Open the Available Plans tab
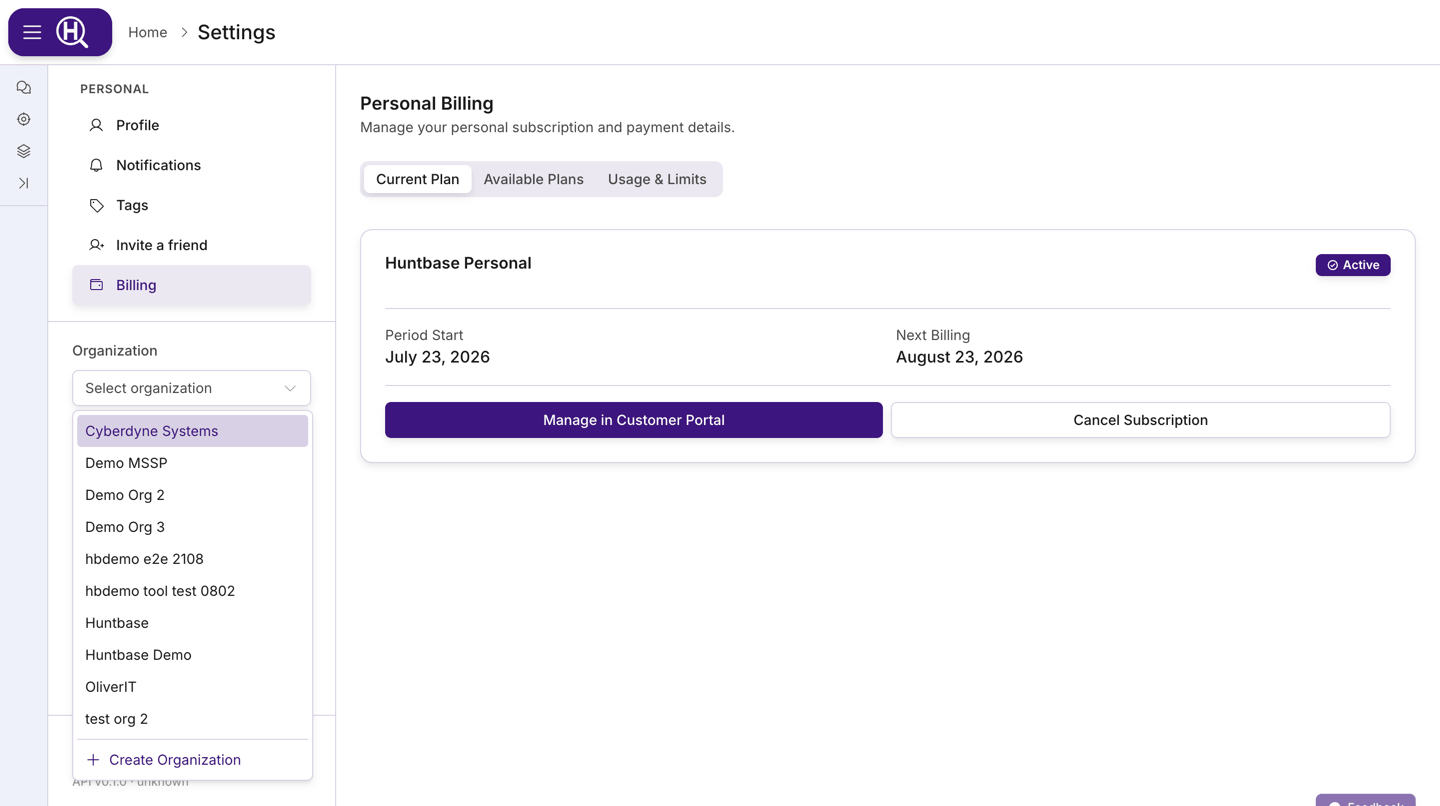 533,179
